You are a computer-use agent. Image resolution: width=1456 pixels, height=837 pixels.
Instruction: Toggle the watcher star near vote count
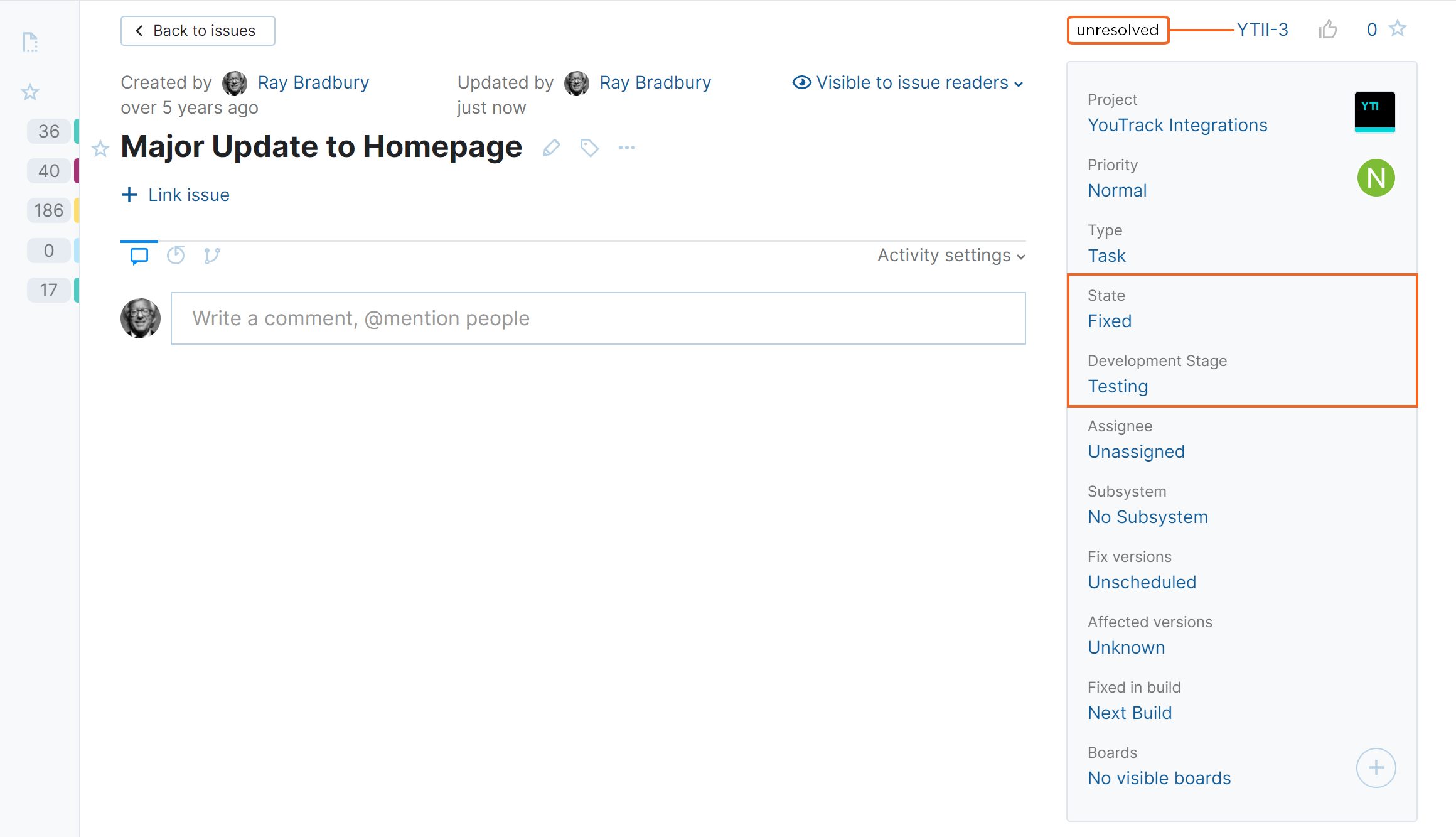coord(1398,29)
